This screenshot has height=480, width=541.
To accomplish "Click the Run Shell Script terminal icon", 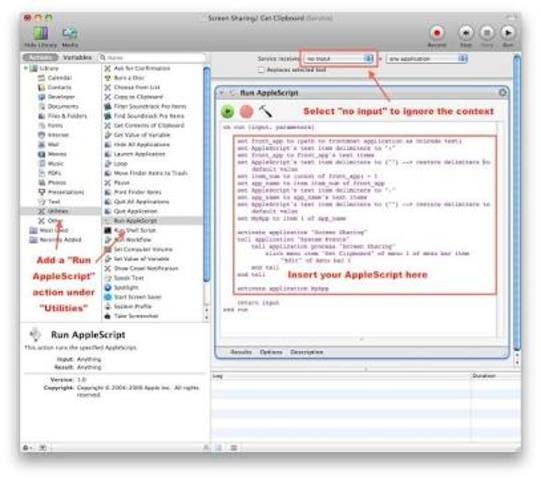I will 108,230.
